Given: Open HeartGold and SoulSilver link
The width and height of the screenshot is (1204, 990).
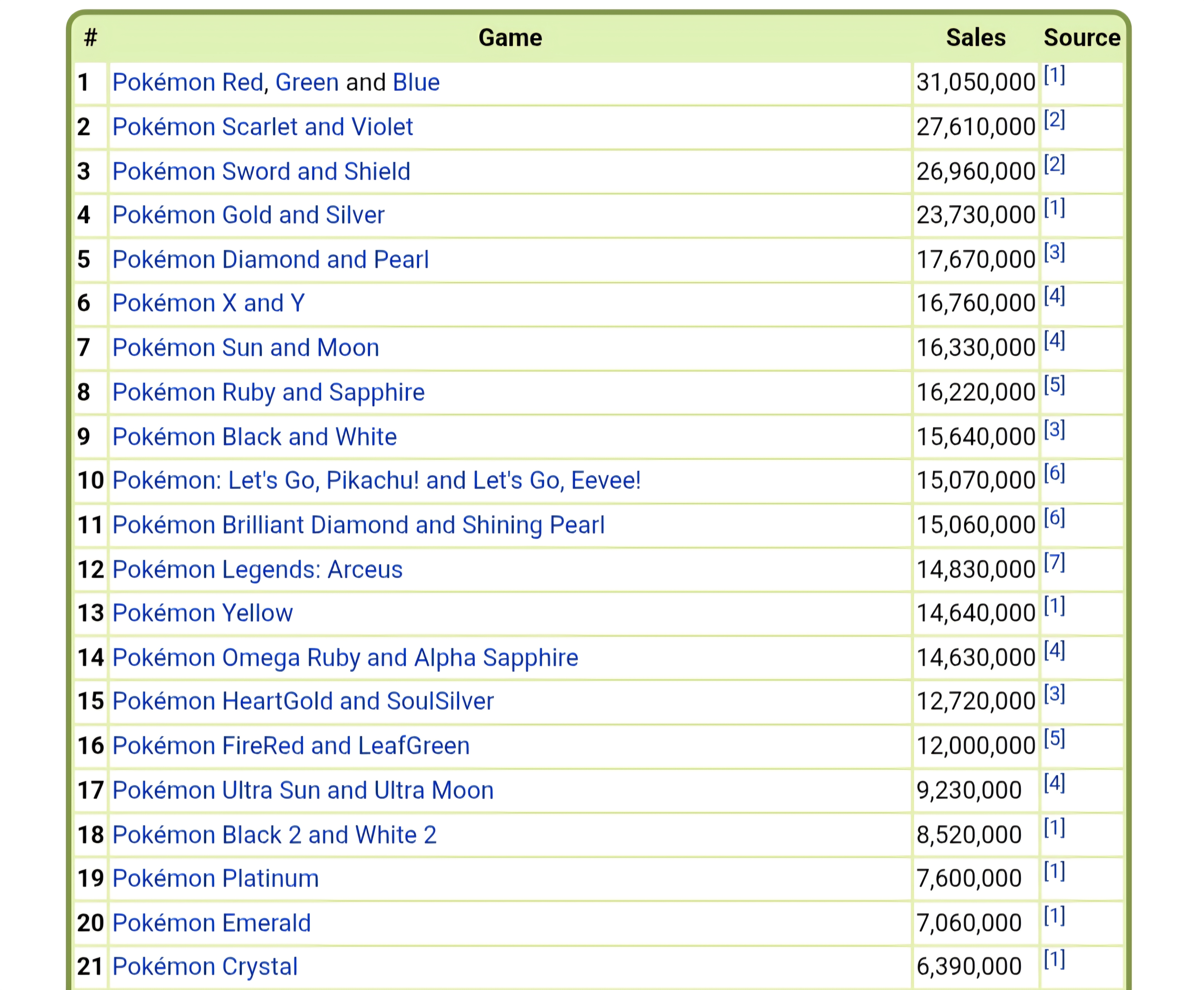Looking at the screenshot, I should click(x=302, y=701).
